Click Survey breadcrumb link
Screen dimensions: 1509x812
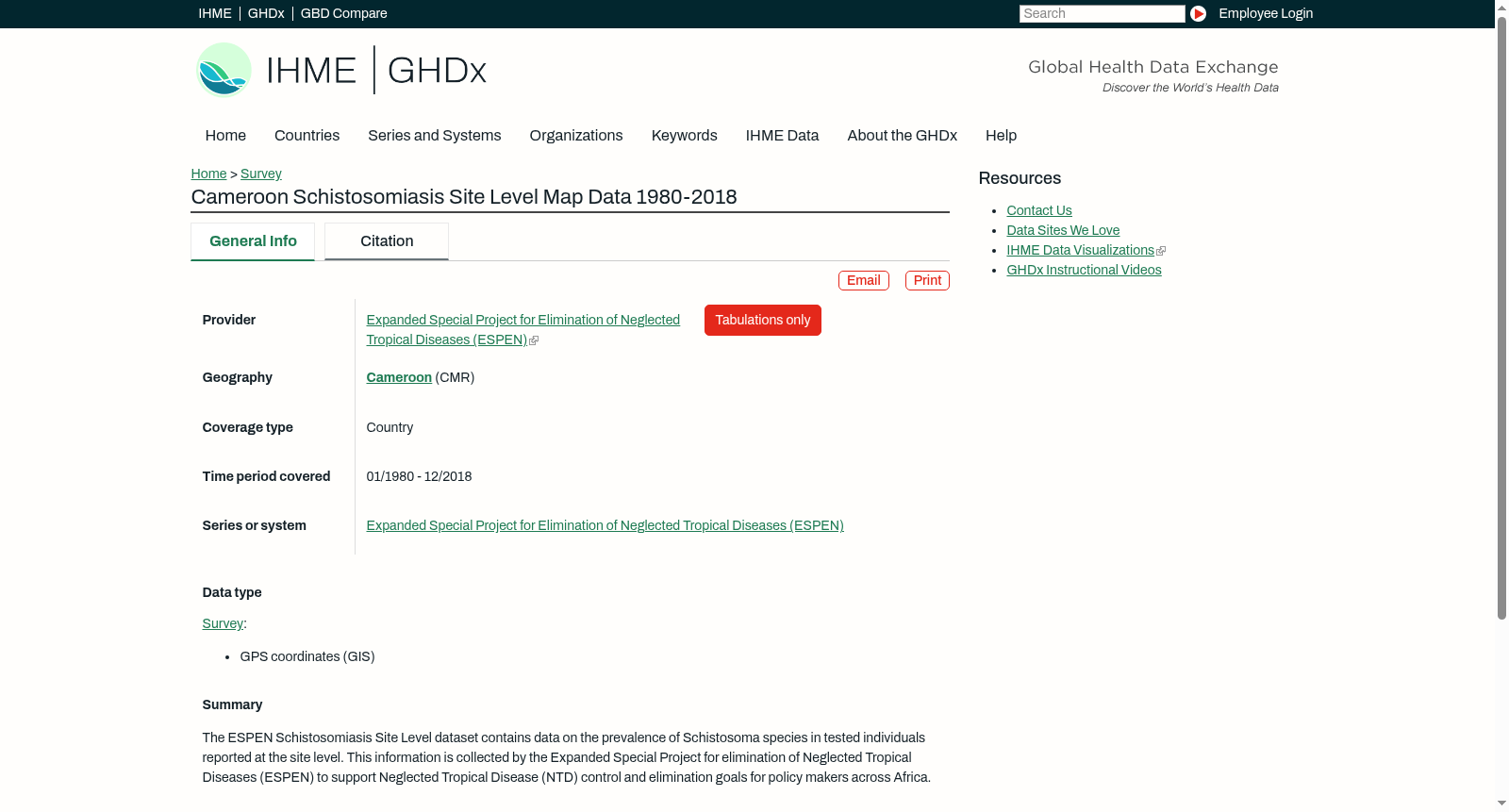tap(261, 174)
